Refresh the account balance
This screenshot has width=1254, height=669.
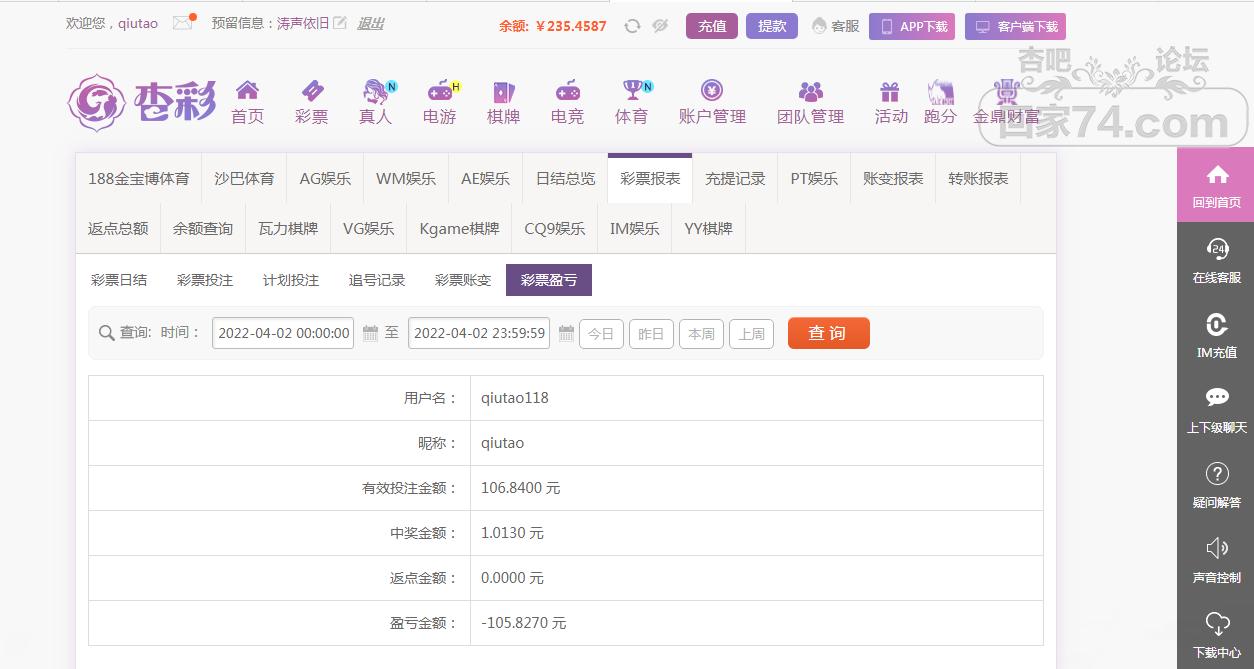(632, 26)
